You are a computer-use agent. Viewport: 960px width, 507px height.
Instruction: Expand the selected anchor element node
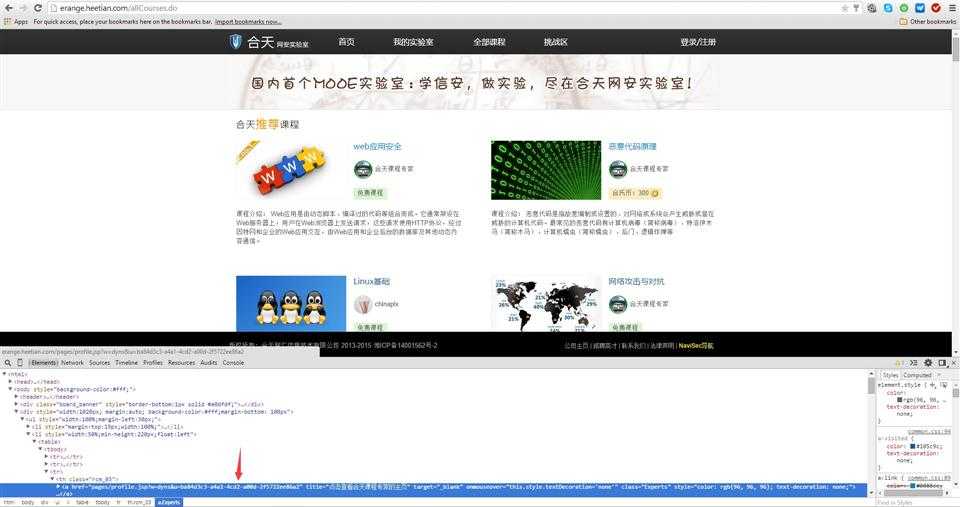click(x=58, y=487)
